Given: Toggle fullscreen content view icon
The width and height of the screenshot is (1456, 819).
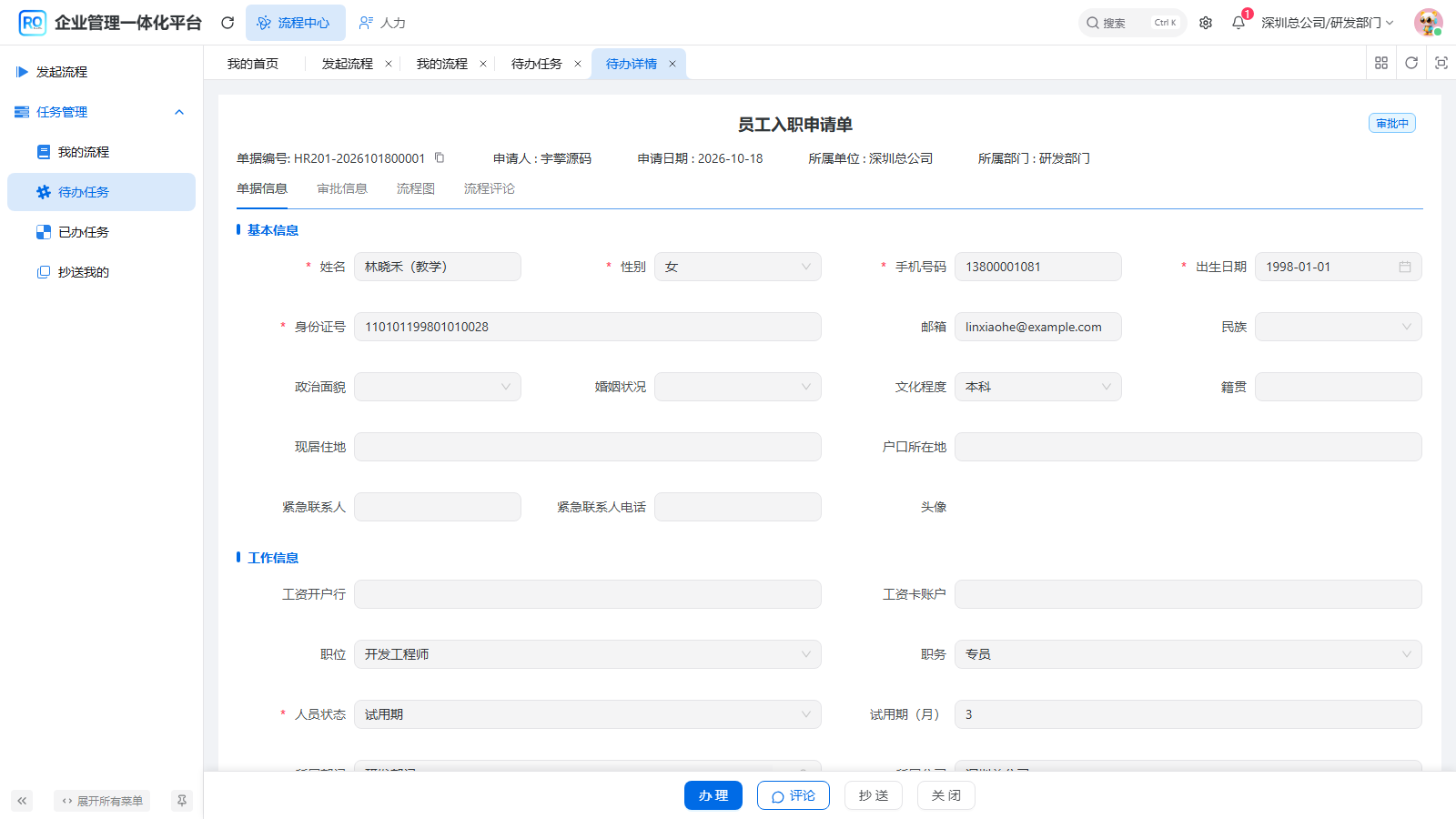Looking at the screenshot, I should tap(1441, 63).
